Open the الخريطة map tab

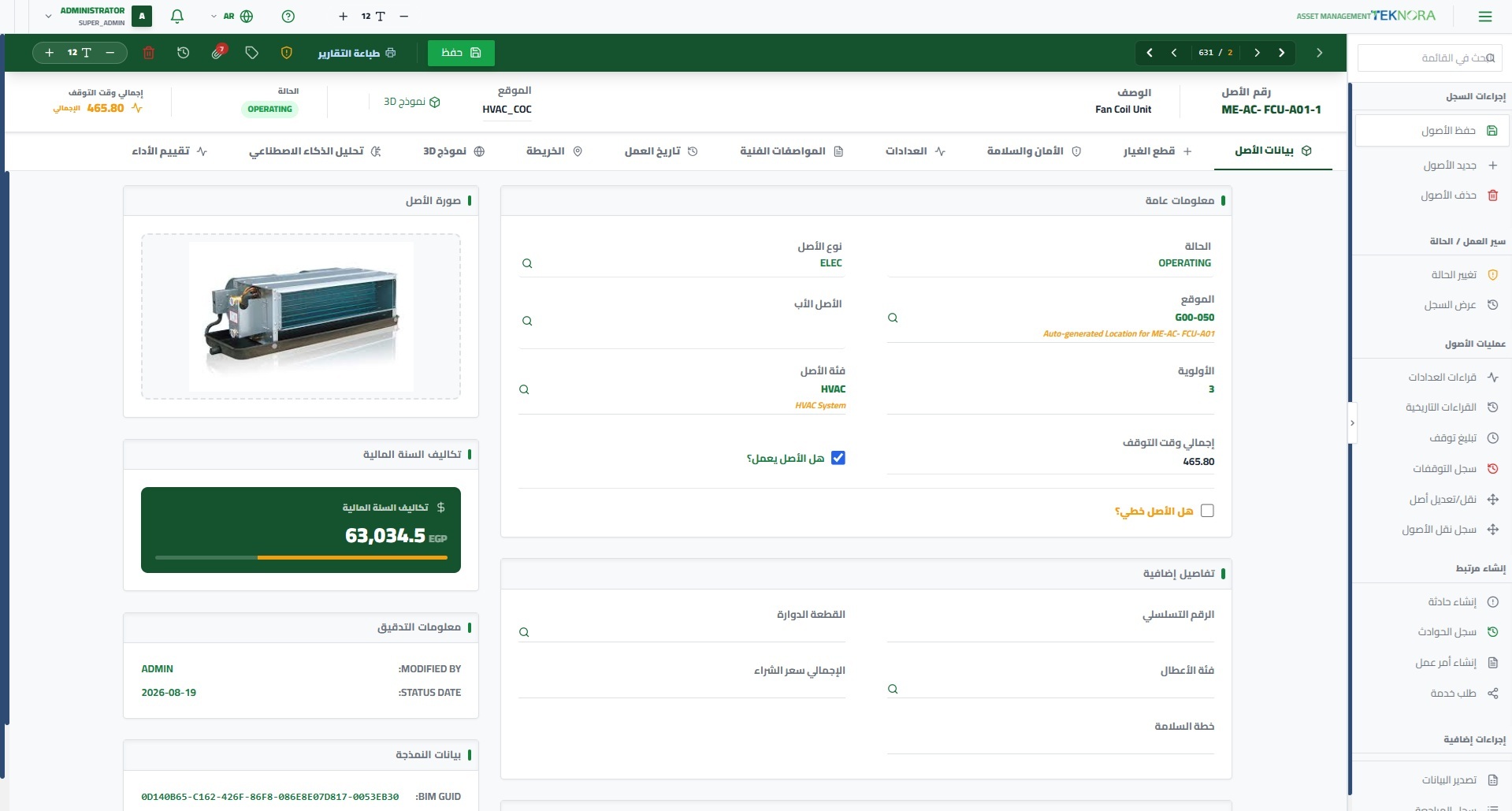click(554, 151)
